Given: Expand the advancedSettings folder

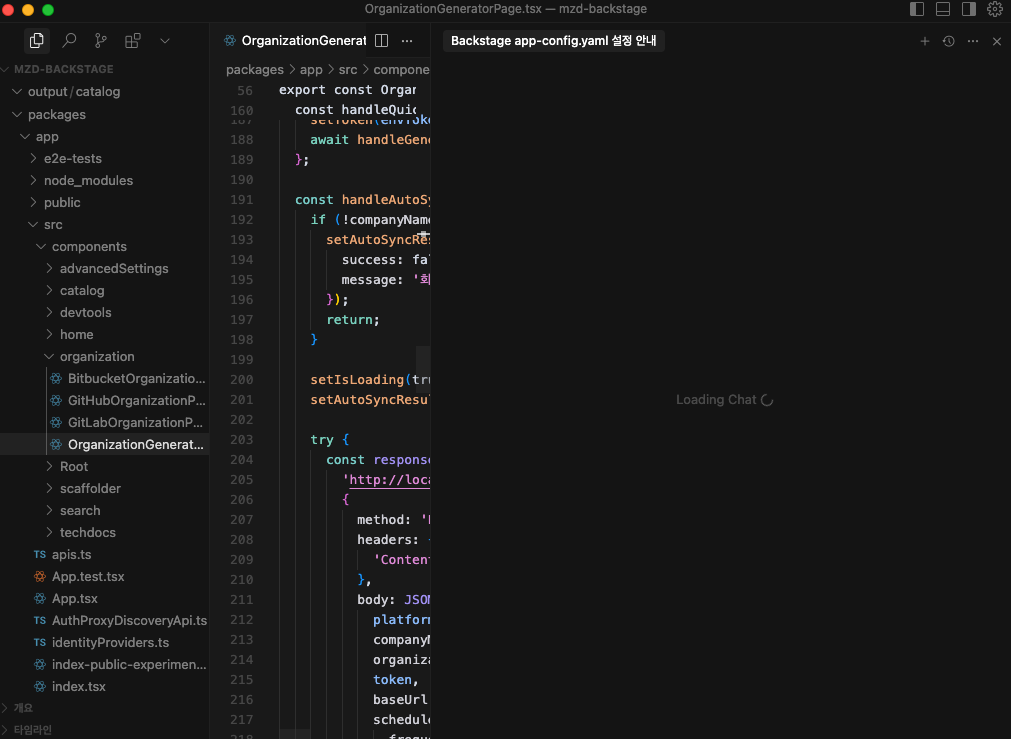Looking at the screenshot, I should 113,268.
